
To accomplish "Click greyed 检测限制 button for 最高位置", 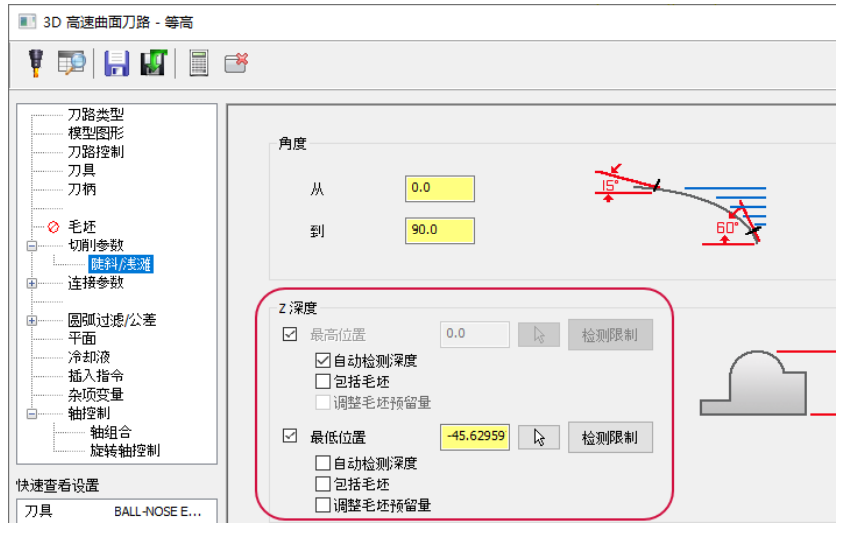I will tap(610, 335).
